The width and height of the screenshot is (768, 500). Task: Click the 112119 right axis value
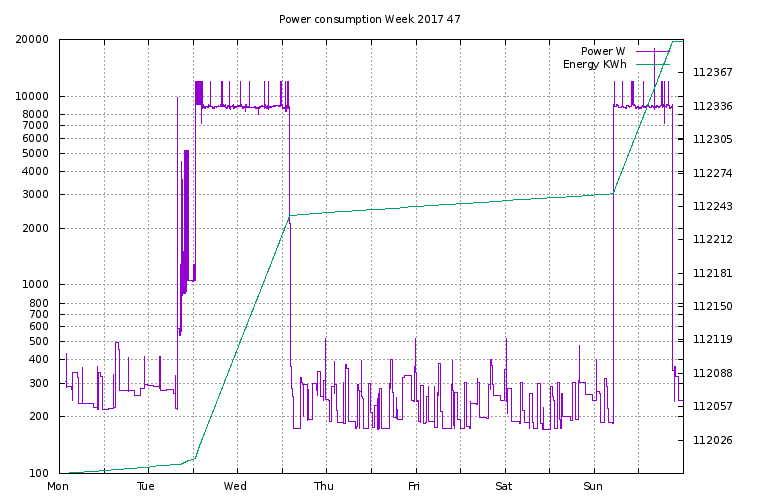[713, 339]
